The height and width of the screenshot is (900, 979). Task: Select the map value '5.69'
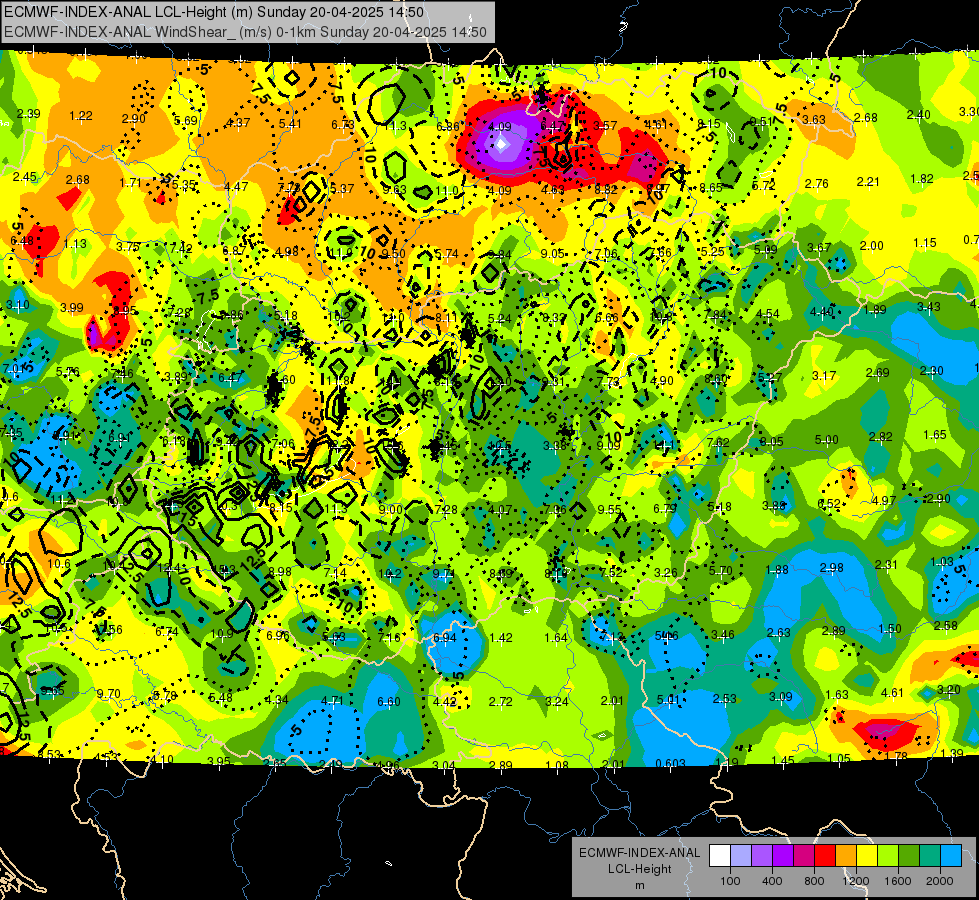[186, 121]
